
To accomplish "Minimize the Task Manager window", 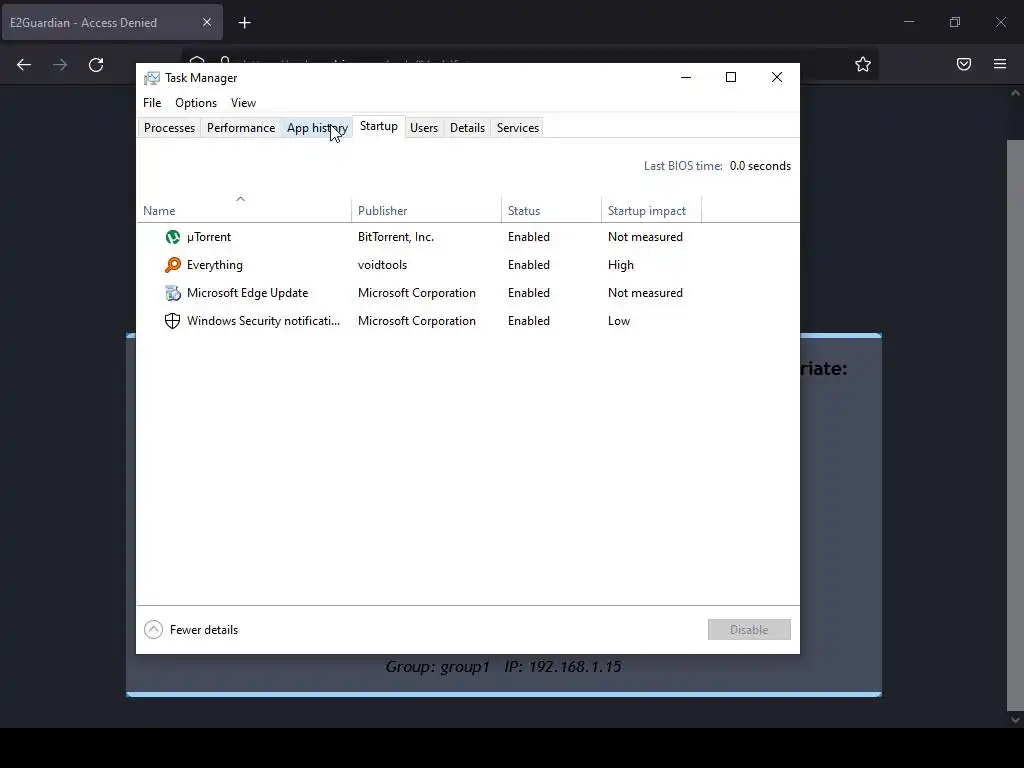I will pyautogui.click(x=686, y=77).
